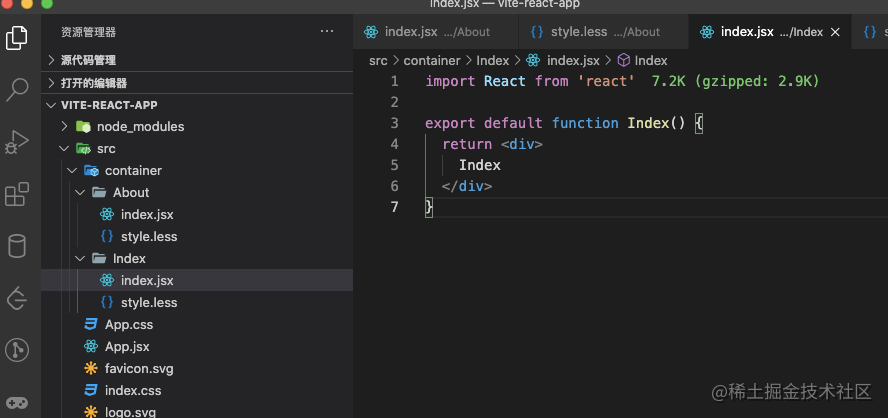888x418 pixels.
Task: Open the Git graph icon in activity bar
Action: pyautogui.click(x=16, y=351)
